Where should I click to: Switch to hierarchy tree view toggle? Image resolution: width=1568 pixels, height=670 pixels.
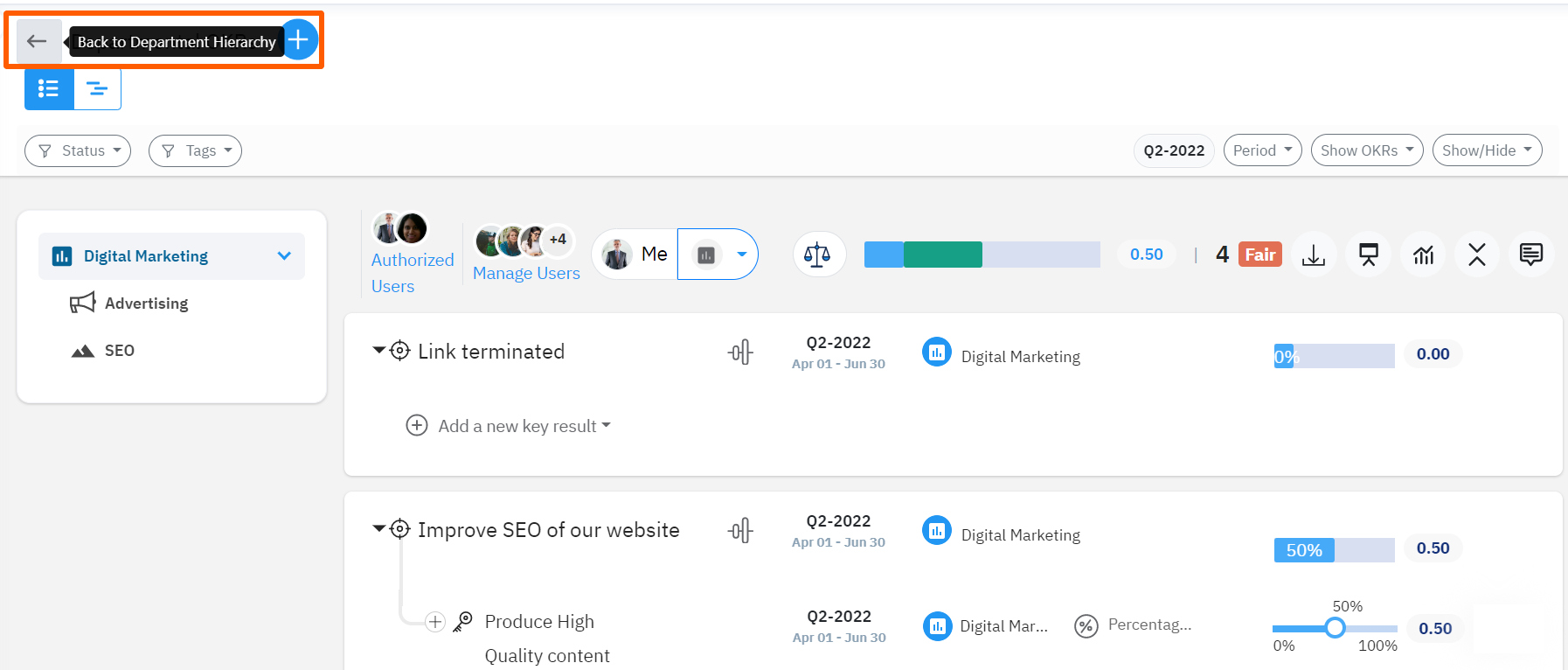97,89
